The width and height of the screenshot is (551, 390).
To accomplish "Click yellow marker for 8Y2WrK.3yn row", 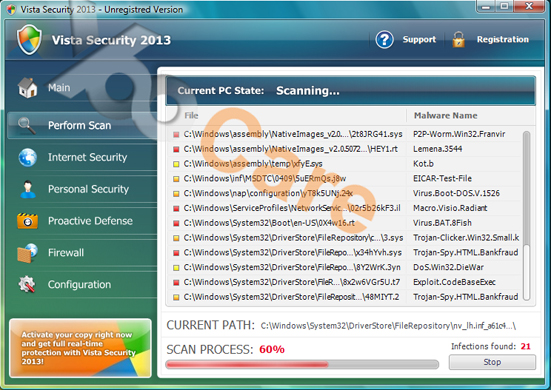I will point(176,267).
